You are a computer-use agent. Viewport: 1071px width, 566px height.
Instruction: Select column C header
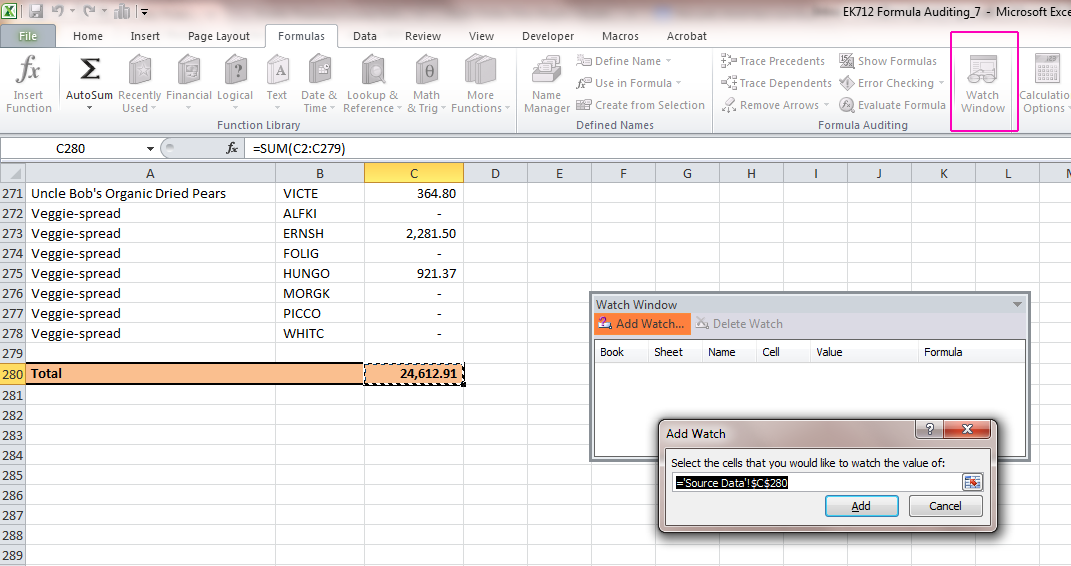tap(414, 173)
